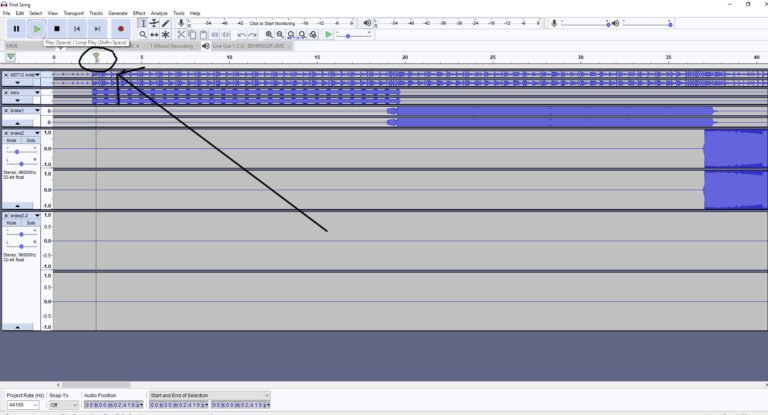Skip to End of the project
Viewport: 768px width, 415px height.
[x=97, y=29]
